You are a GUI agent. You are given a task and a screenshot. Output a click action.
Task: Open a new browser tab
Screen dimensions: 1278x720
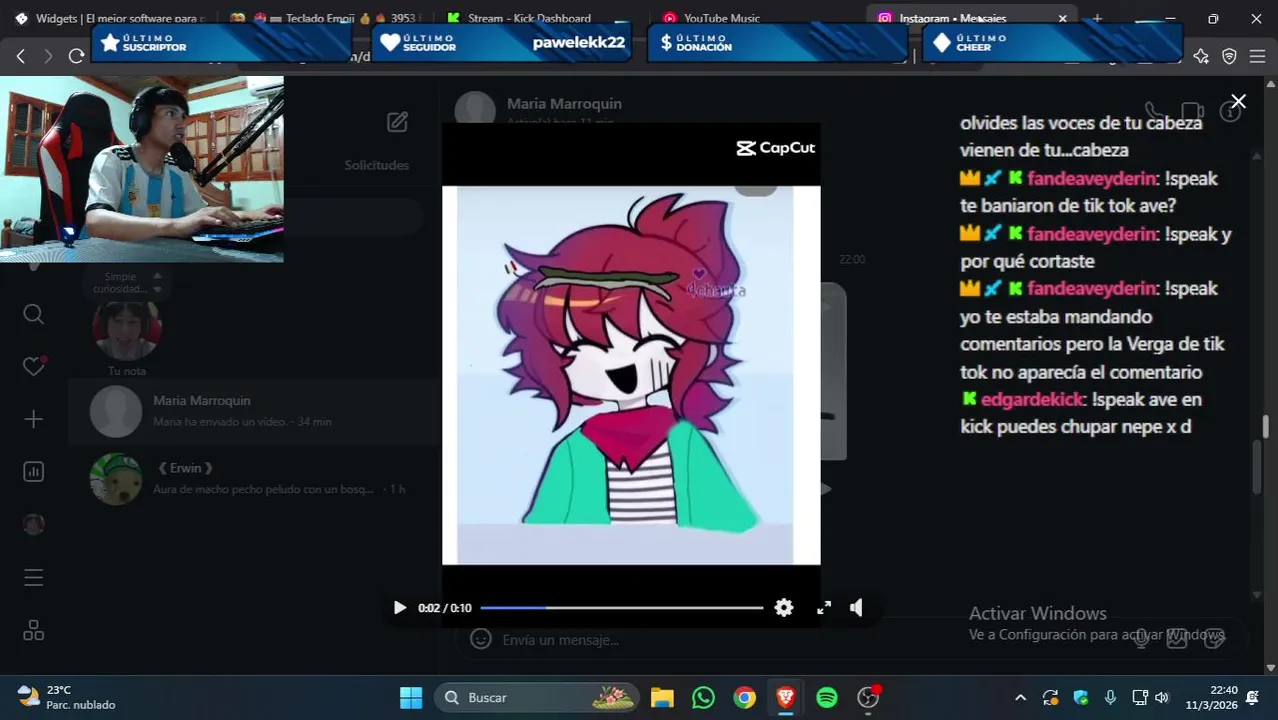(x=1097, y=18)
